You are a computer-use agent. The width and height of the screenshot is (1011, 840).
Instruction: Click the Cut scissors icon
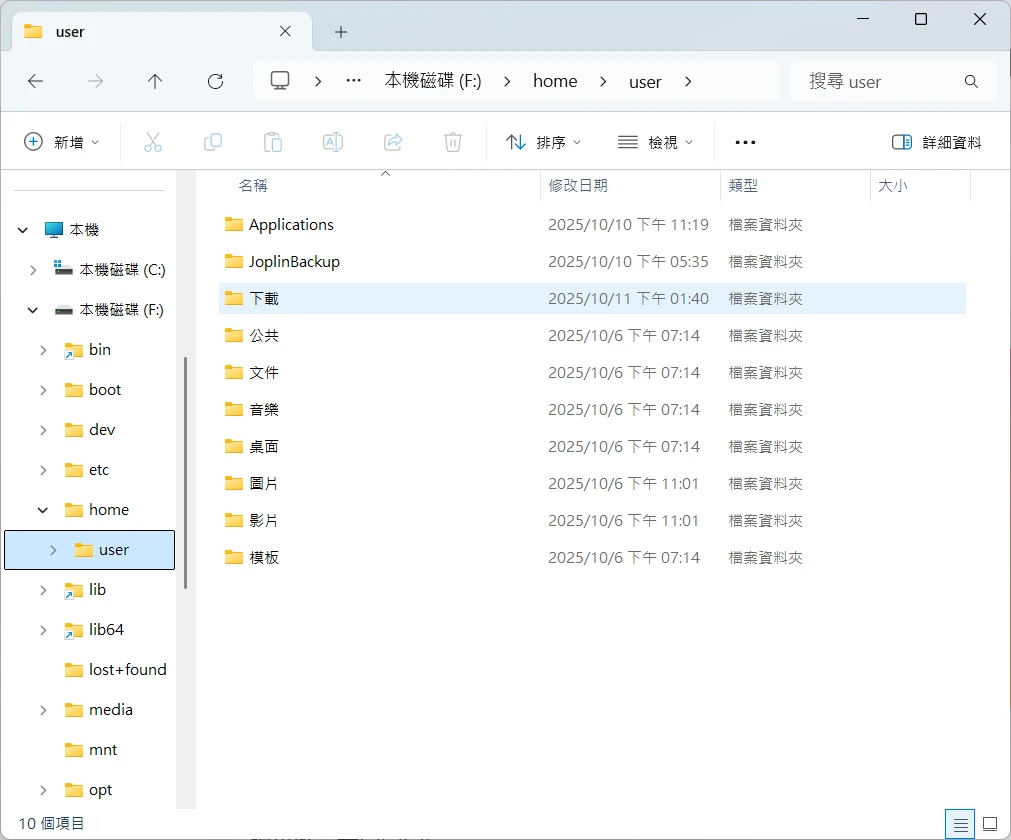(x=153, y=142)
